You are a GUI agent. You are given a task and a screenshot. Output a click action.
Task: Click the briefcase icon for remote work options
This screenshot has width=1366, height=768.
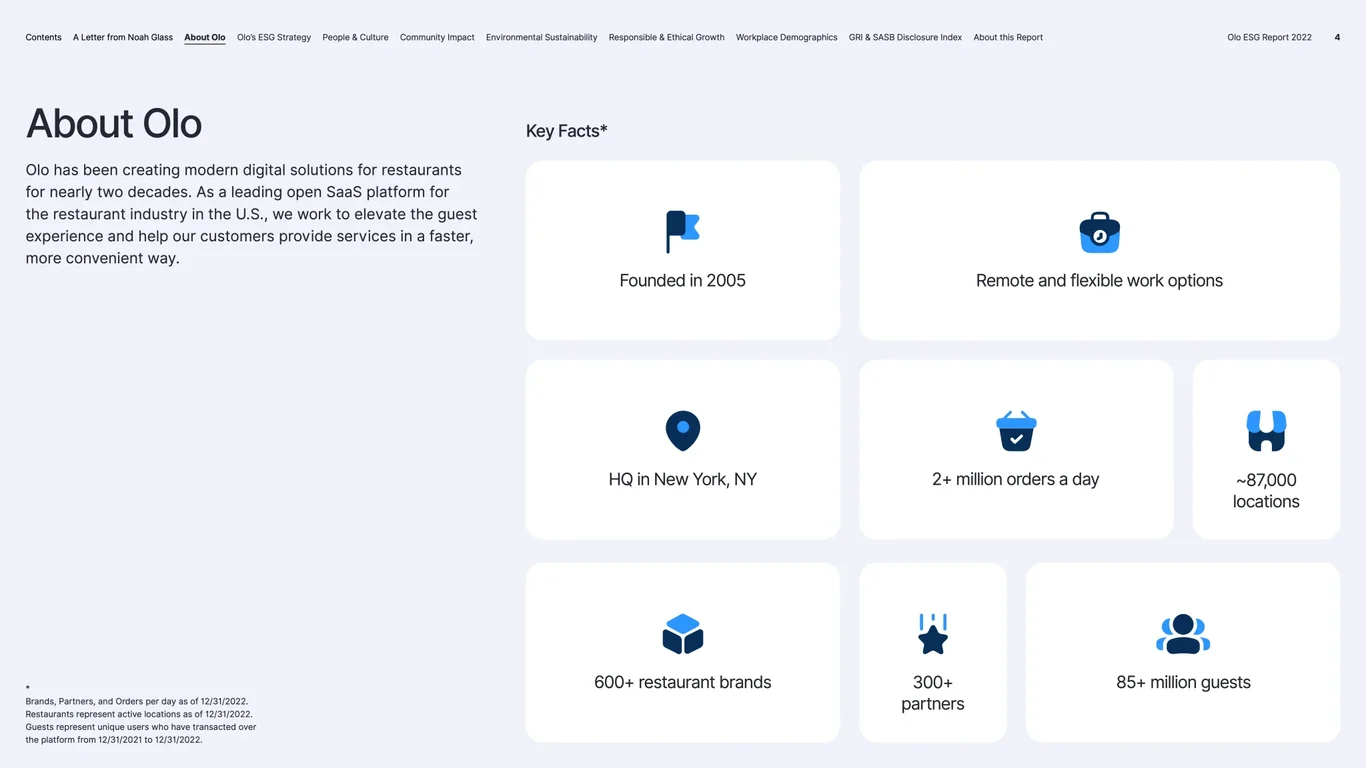pos(1100,233)
